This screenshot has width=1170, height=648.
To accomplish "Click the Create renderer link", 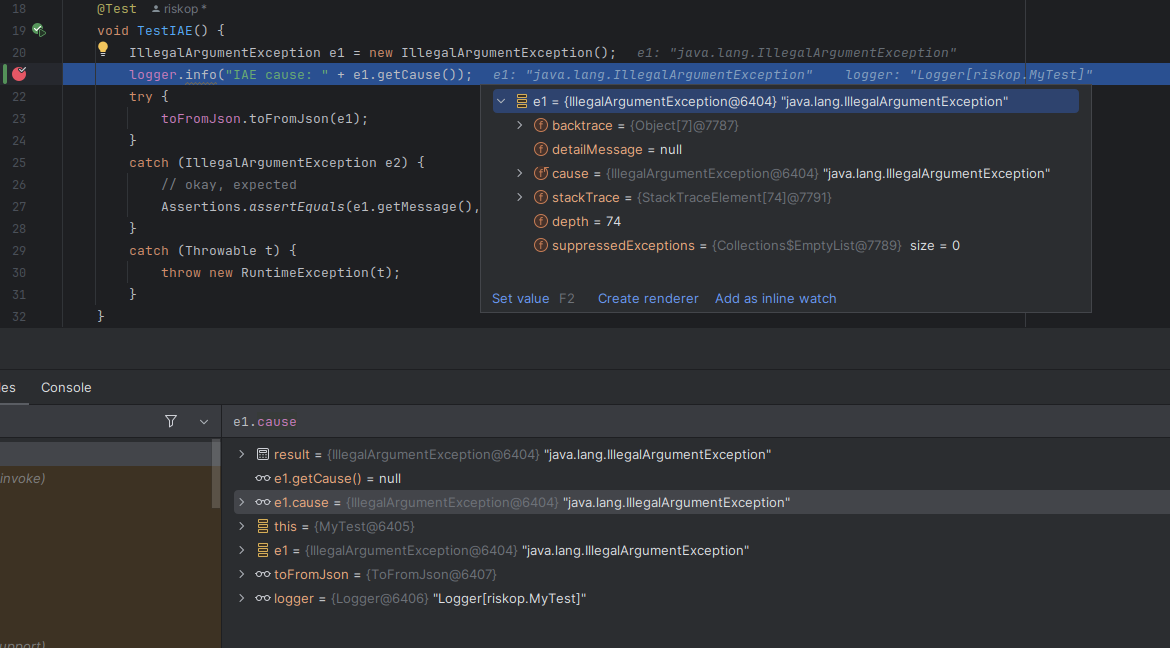I will (648, 299).
